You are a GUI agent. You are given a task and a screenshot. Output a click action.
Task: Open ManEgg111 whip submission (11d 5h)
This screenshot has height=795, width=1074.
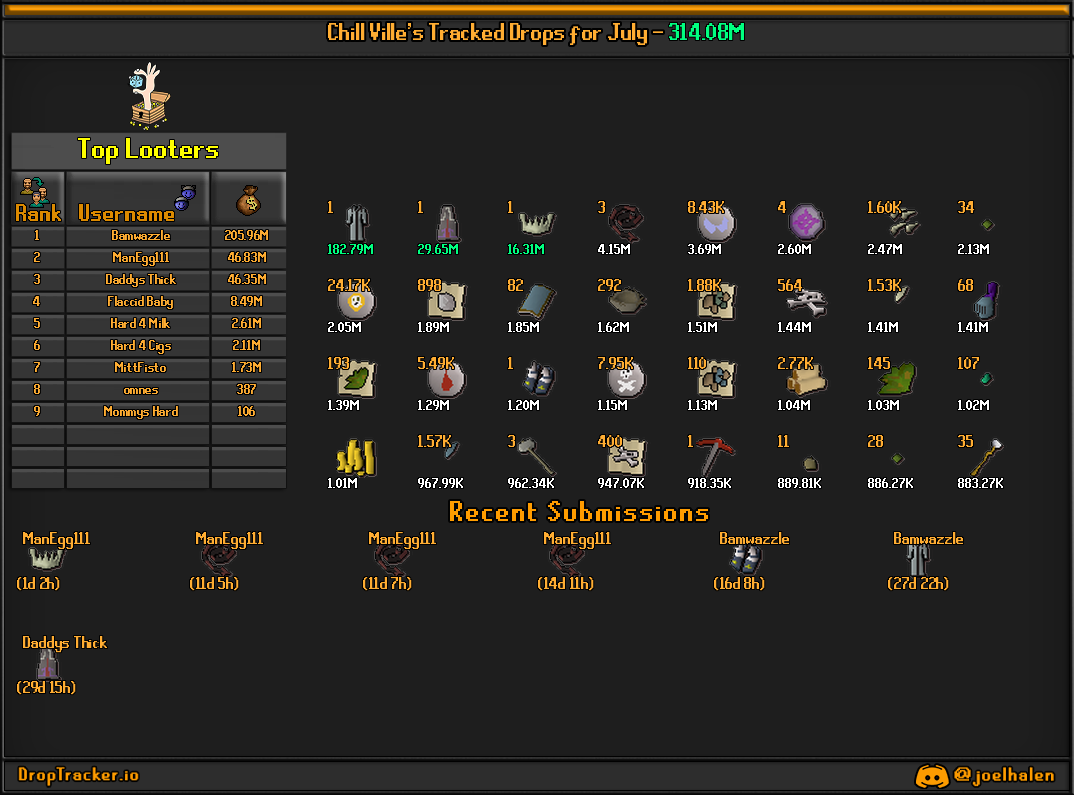pos(219,560)
